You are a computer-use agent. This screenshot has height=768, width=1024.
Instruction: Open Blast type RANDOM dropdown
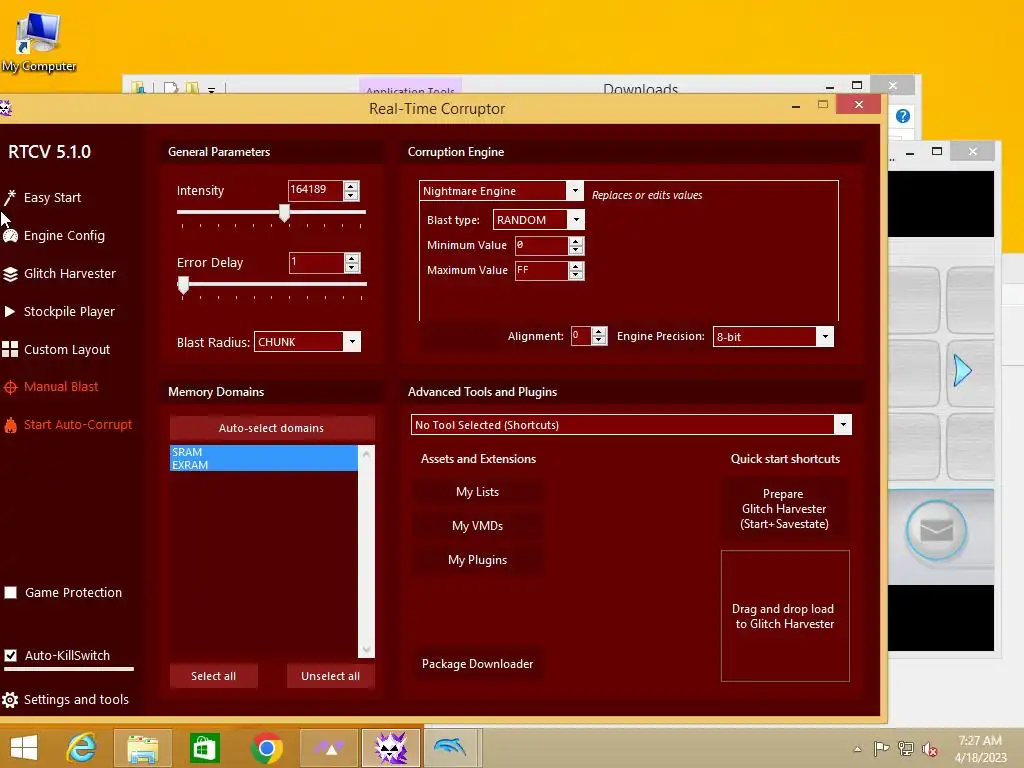[576, 220]
